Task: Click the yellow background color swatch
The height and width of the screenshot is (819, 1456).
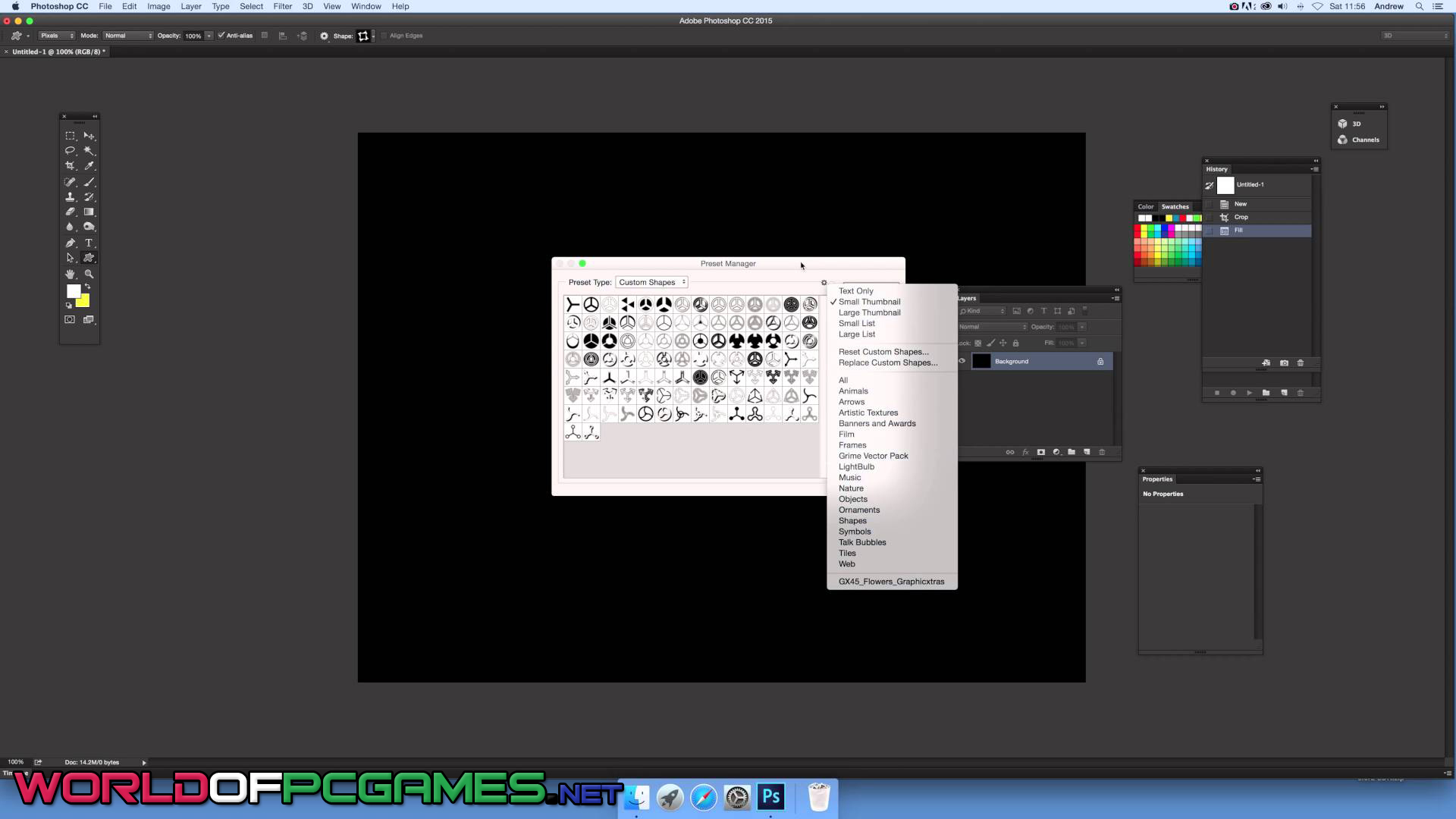Action: coord(83,301)
